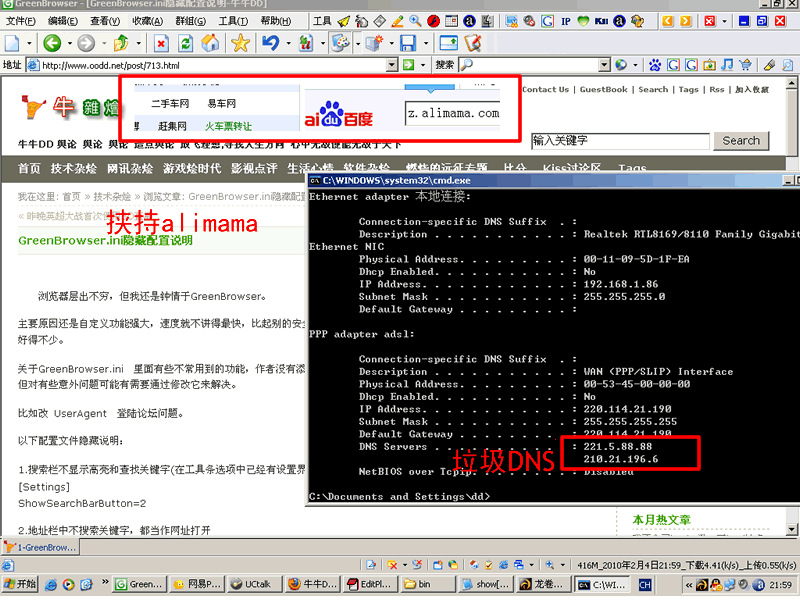Viewport: 800px width, 600px height.
Task: Click the Internet Explorer quick launch icon
Action: (51, 585)
